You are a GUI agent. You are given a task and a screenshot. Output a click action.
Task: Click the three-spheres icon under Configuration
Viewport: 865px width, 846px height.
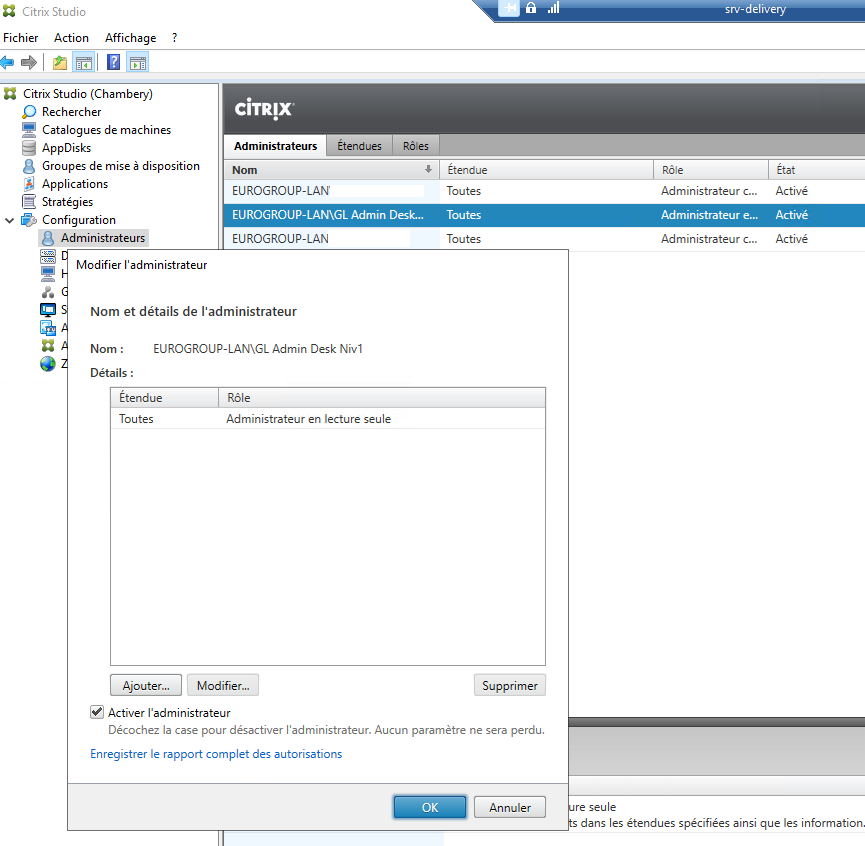(48, 292)
